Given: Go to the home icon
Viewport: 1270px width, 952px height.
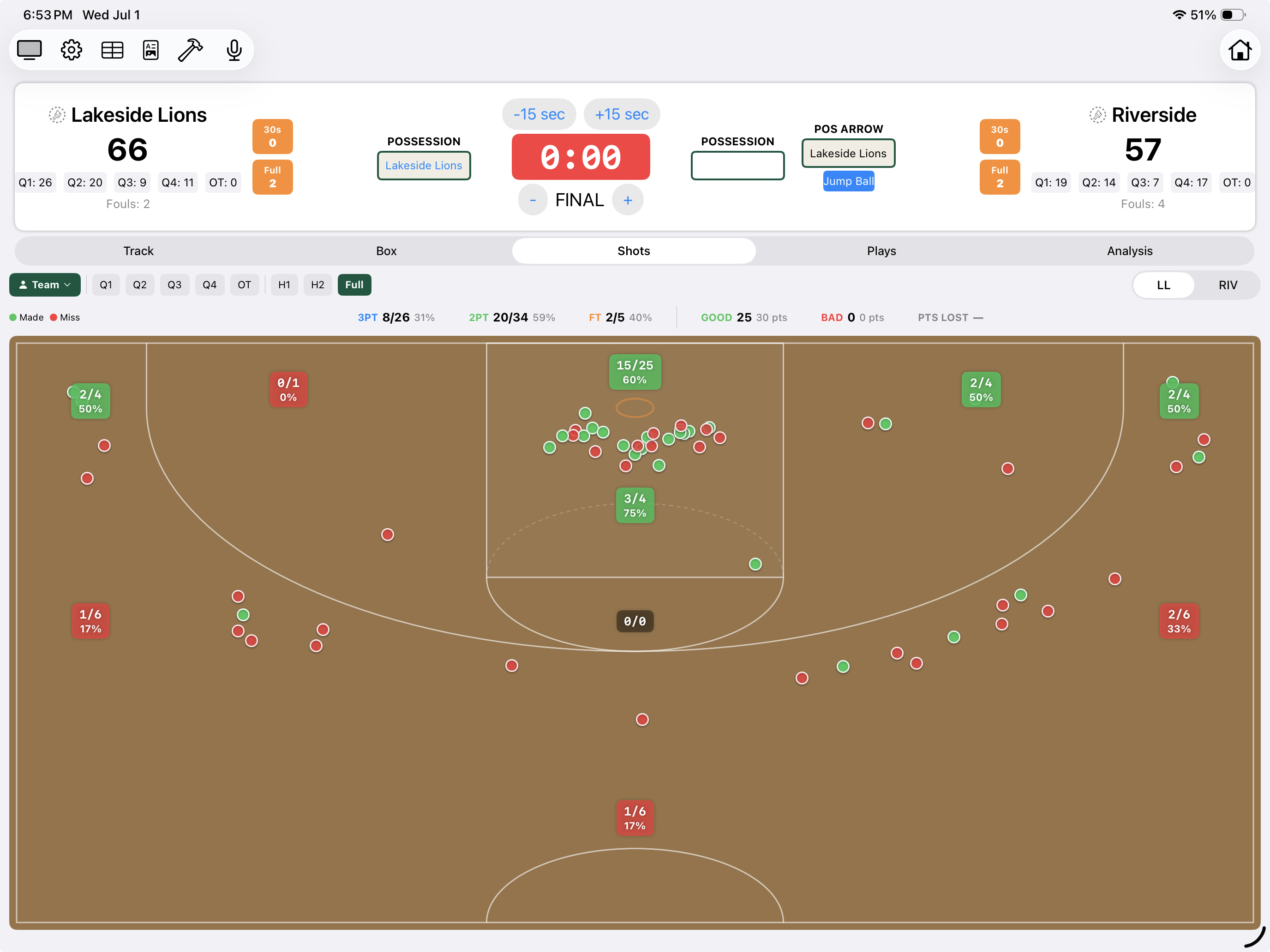Looking at the screenshot, I should pos(1240,50).
